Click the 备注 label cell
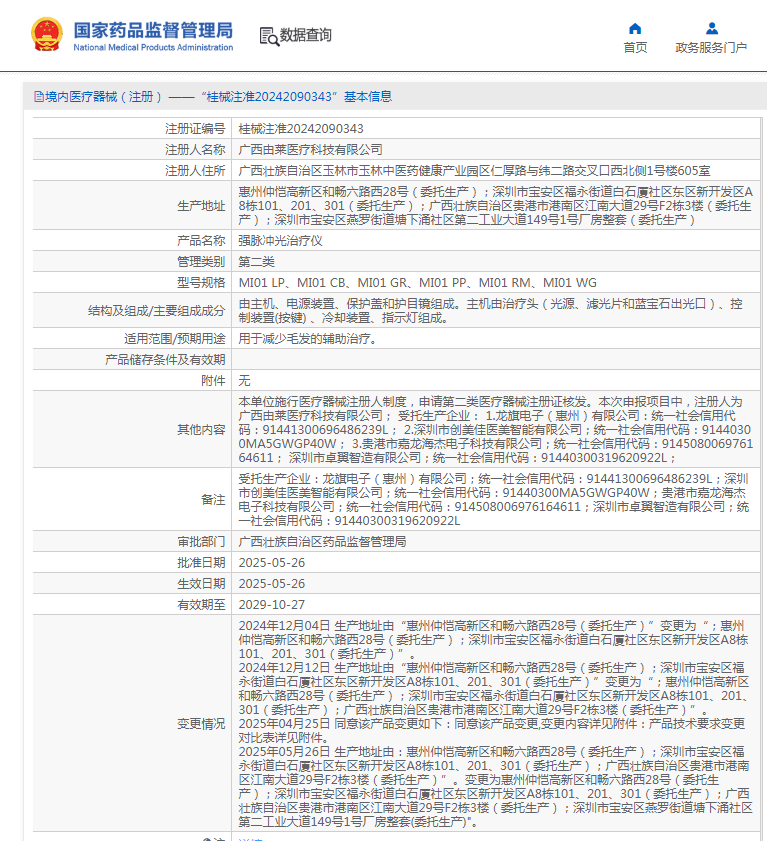Screen dimensions: 767x841 pyautogui.click(x=132, y=499)
